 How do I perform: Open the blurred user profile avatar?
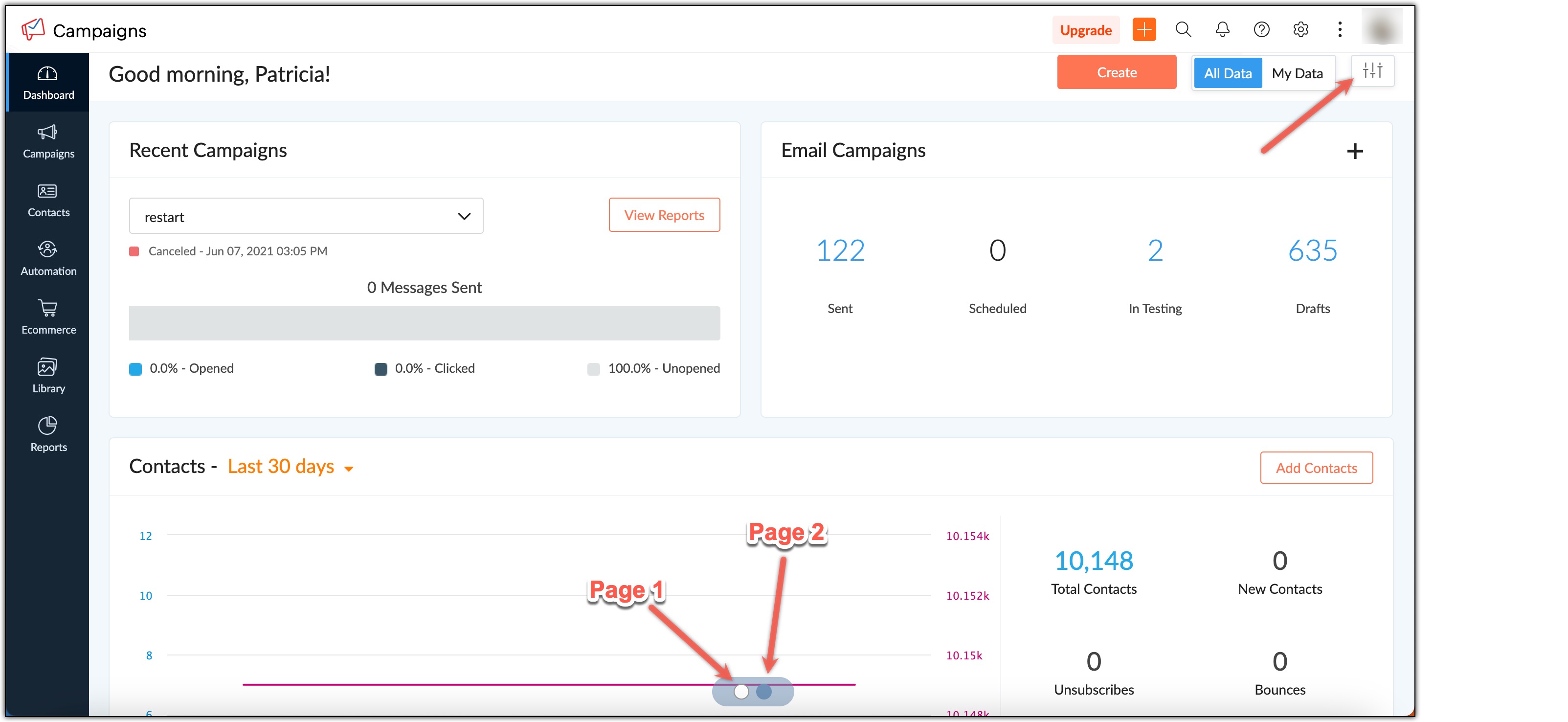(1382, 28)
